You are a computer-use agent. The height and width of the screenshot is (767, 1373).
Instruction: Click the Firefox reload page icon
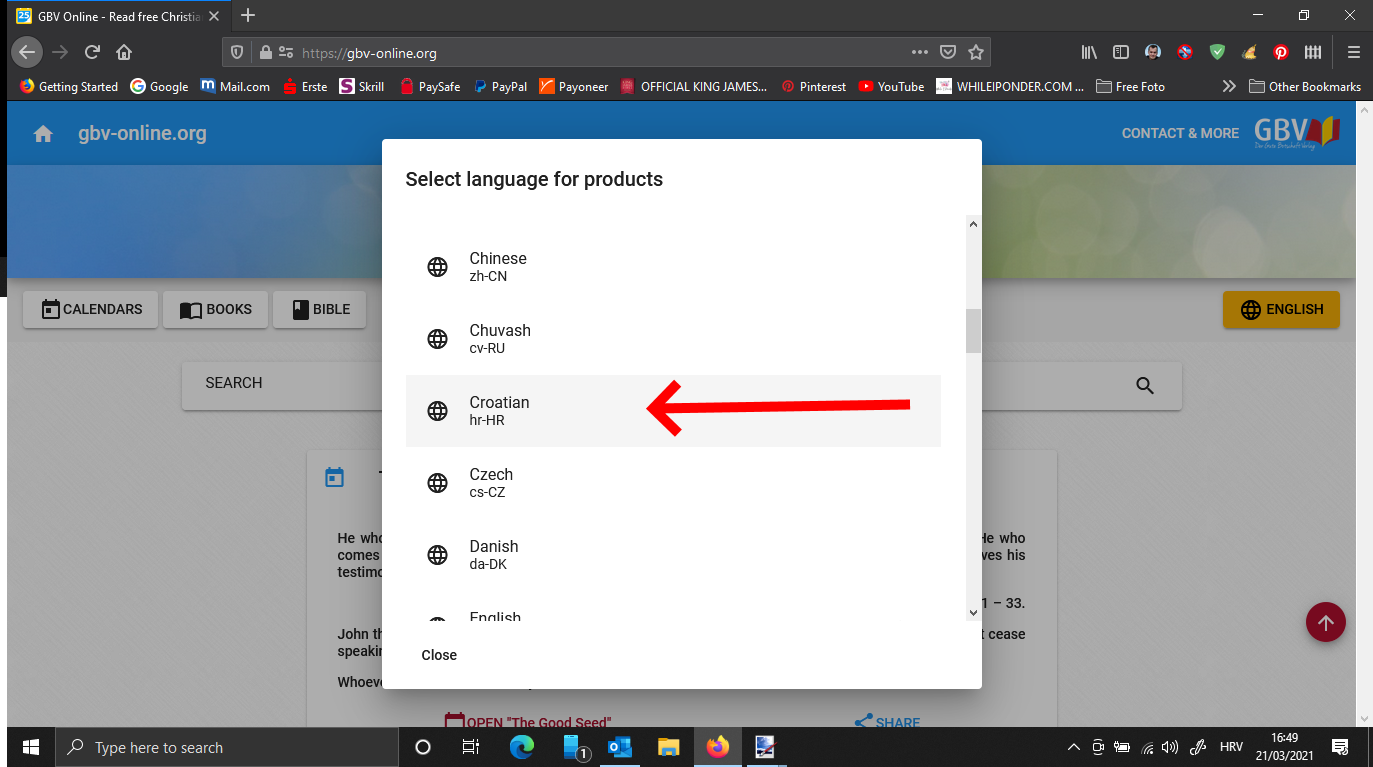tap(92, 52)
